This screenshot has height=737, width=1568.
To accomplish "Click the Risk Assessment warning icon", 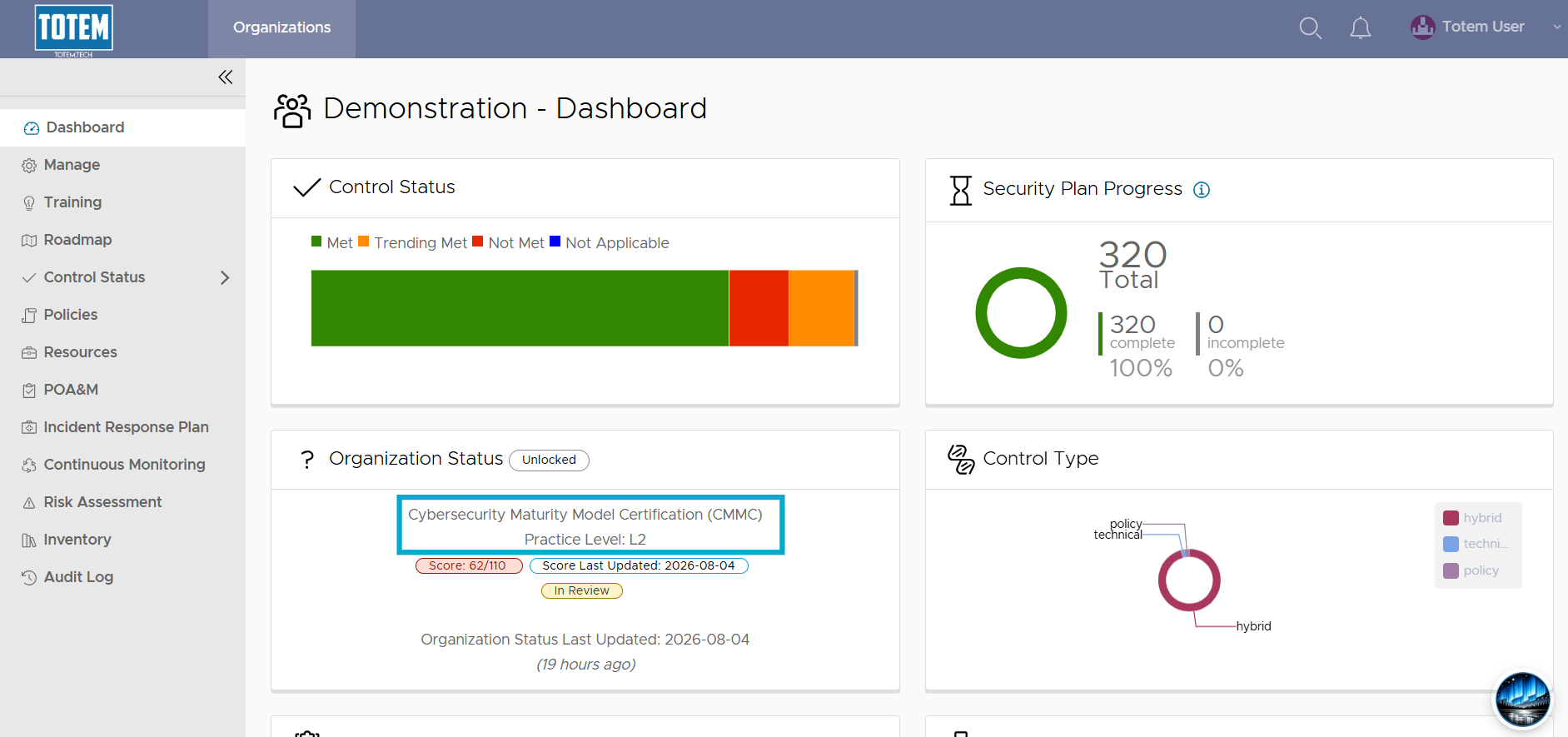I will click(x=29, y=503).
